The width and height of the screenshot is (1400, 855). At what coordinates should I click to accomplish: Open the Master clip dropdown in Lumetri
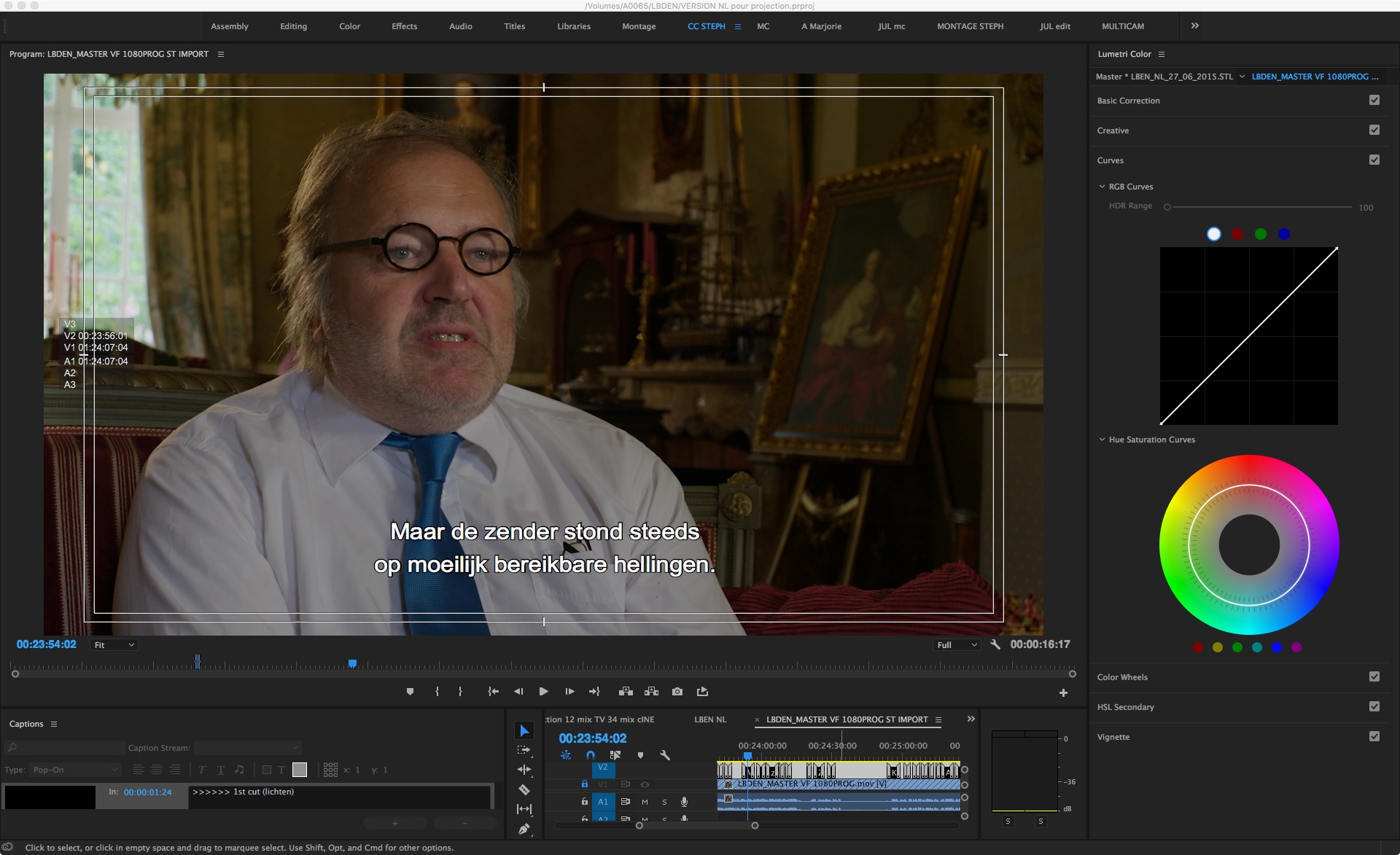point(1242,77)
